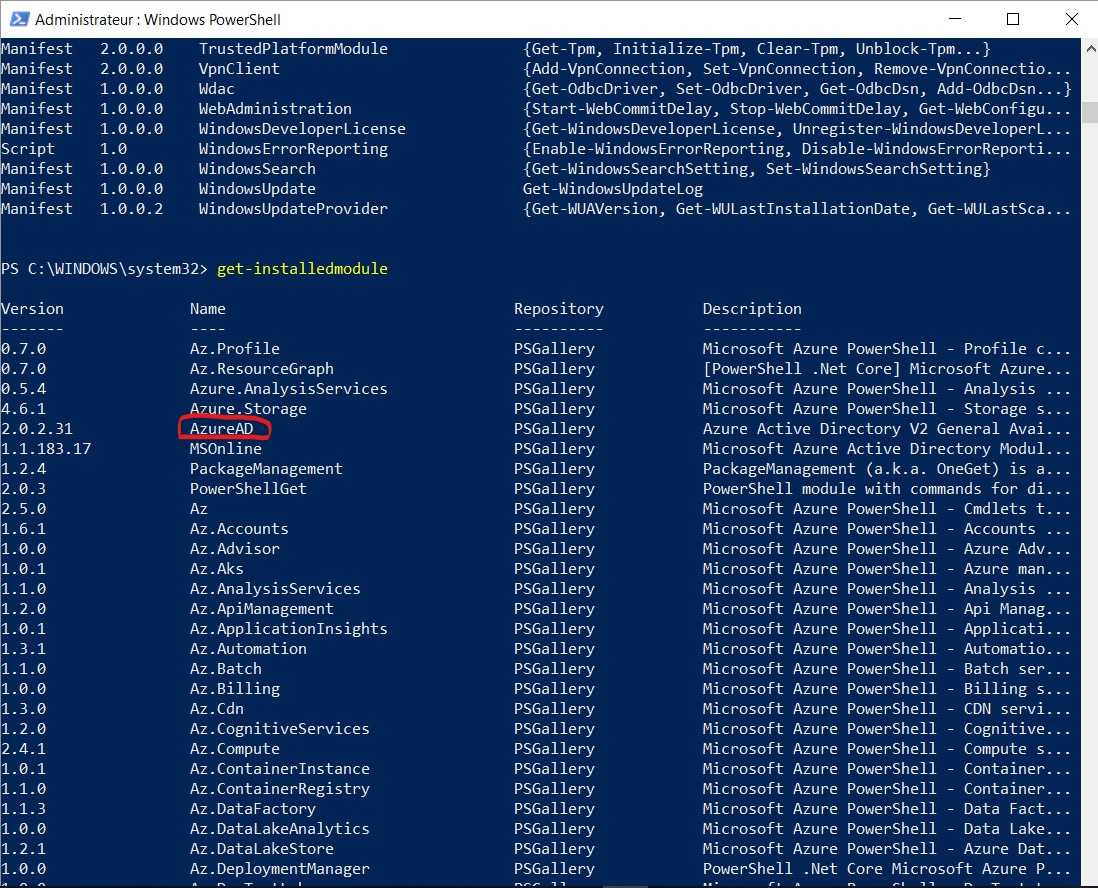Click the Az.DeploymentManager module name
The width and height of the screenshot is (1098, 888).
(x=279, y=869)
